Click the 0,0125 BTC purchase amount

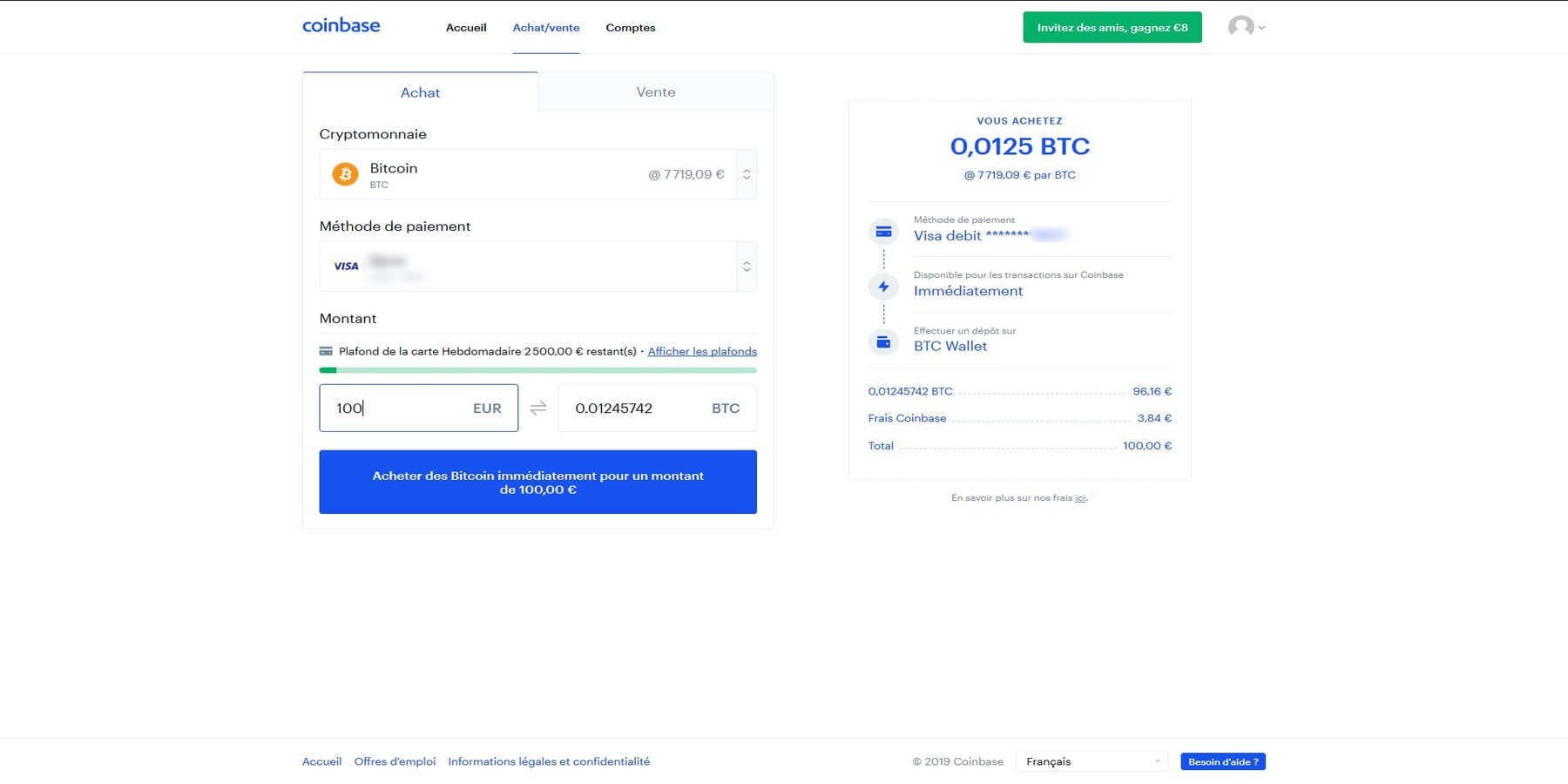pyautogui.click(x=1020, y=146)
